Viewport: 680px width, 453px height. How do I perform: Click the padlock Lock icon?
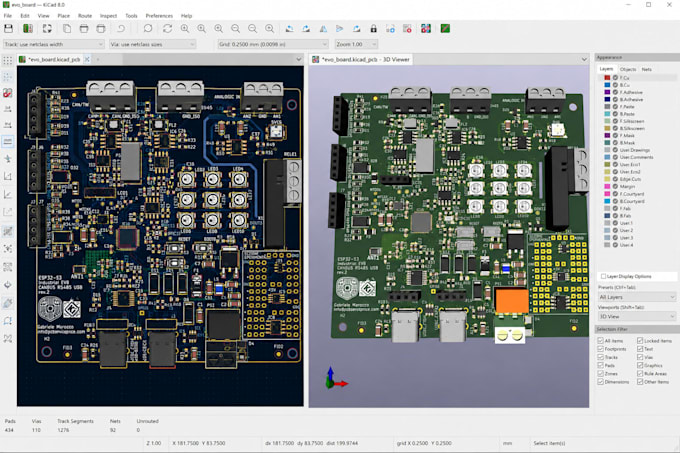373,29
